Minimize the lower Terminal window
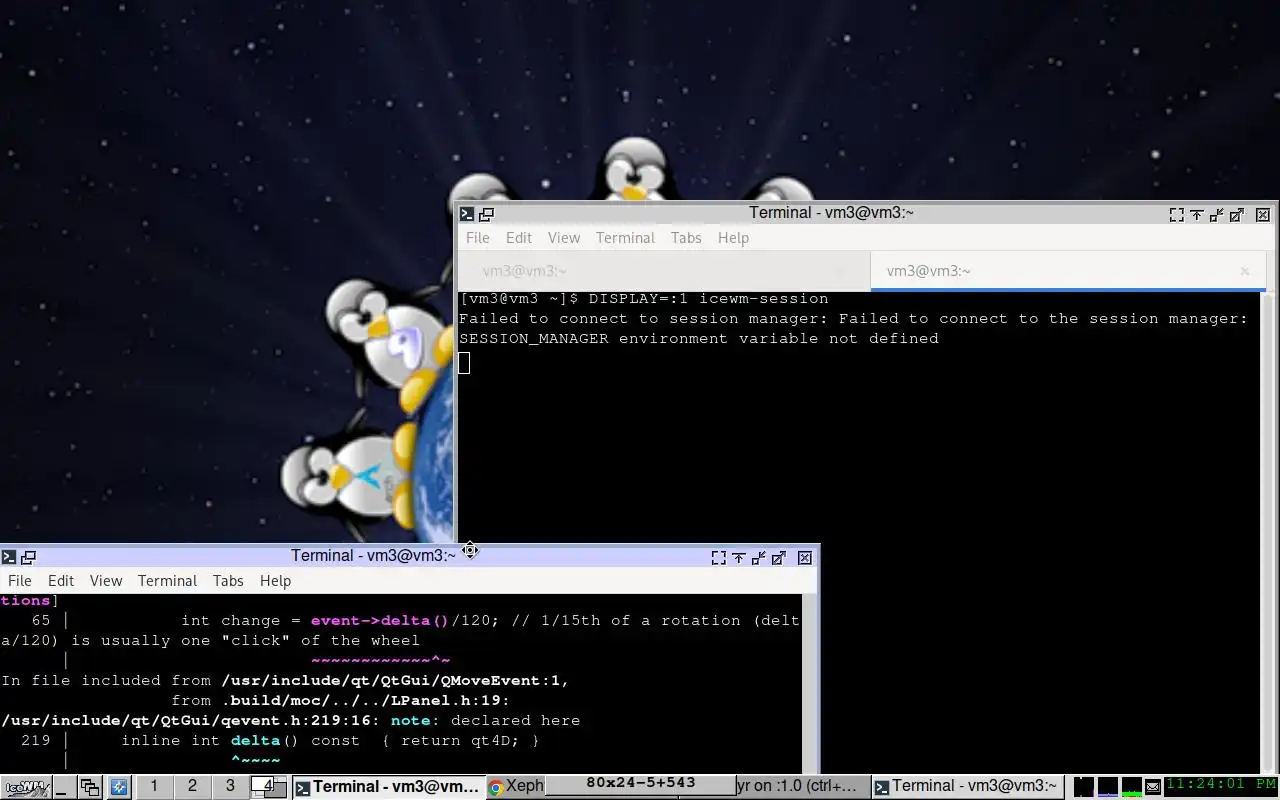The width and height of the screenshot is (1280, 800). pos(759,557)
